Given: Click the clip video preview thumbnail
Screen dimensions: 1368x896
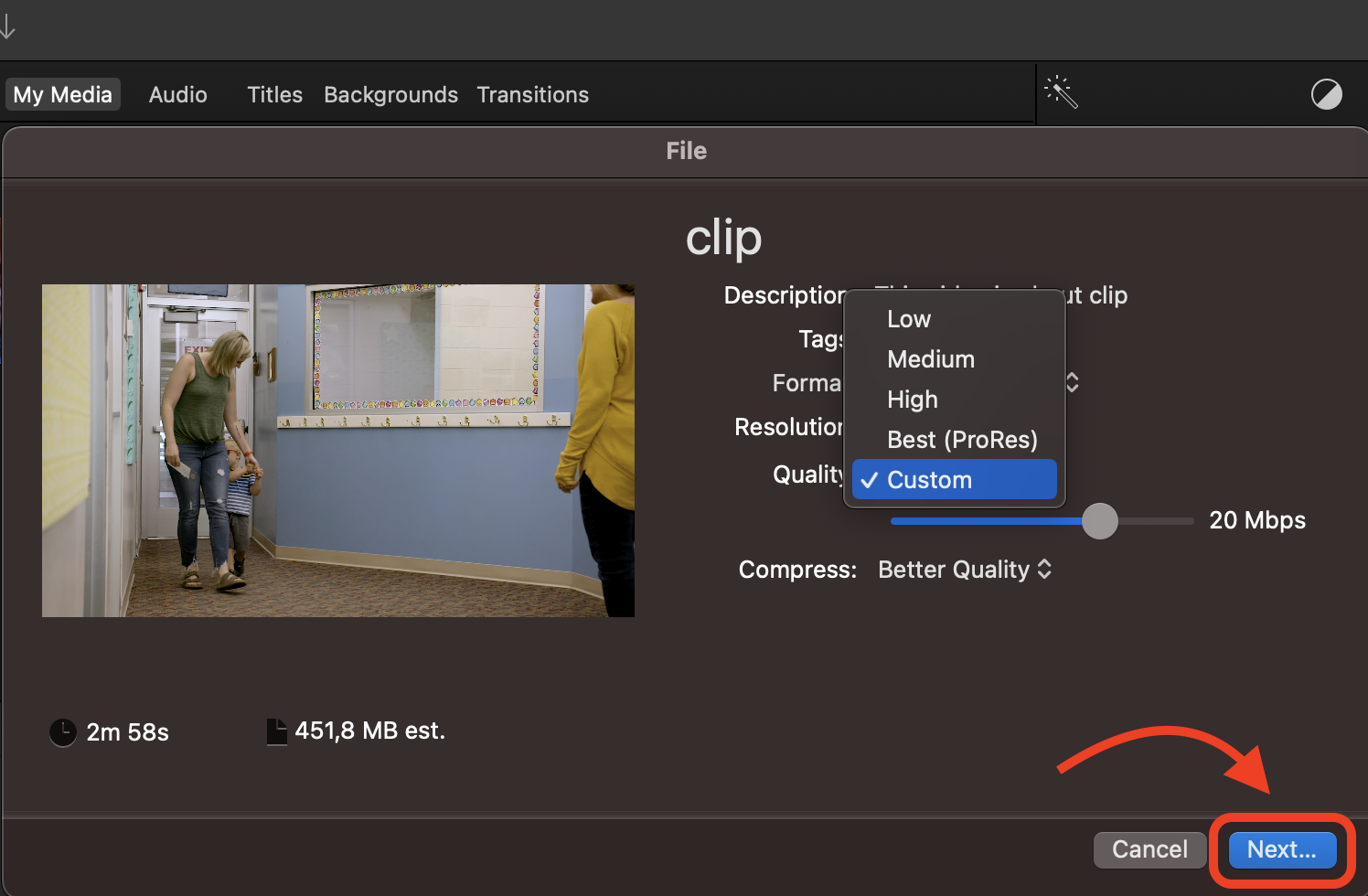Looking at the screenshot, I should tap(338, 450).
